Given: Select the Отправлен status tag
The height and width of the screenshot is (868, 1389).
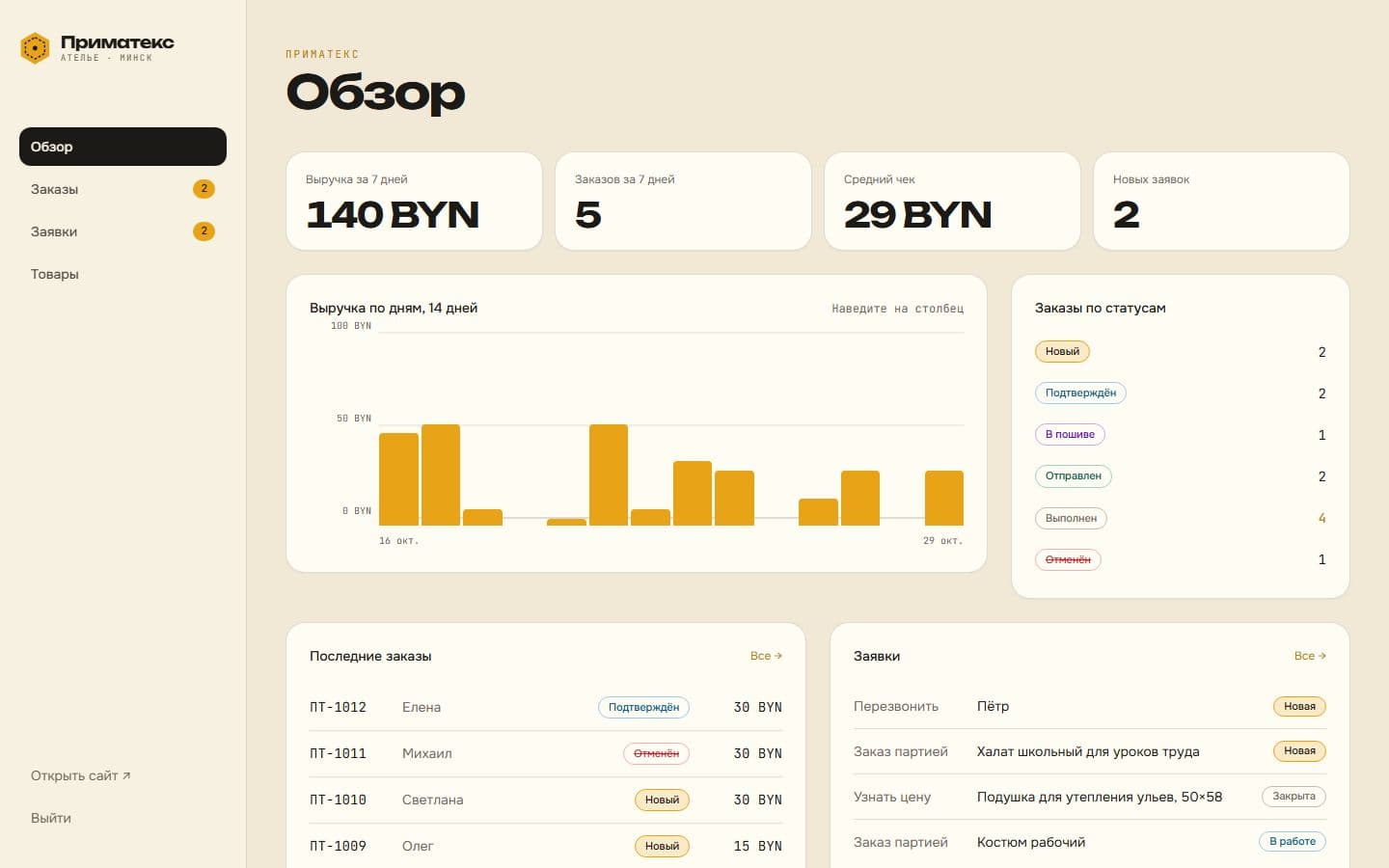Looking at the screenshot, I should click(1074, 476).
